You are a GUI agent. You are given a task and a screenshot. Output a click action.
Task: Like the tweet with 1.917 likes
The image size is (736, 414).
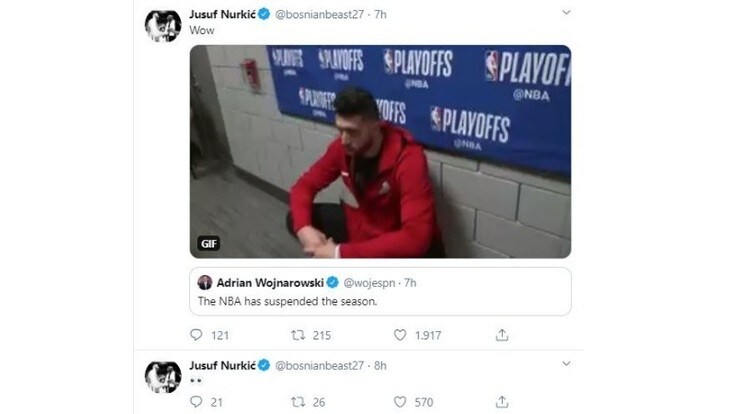tap(400, 335)
